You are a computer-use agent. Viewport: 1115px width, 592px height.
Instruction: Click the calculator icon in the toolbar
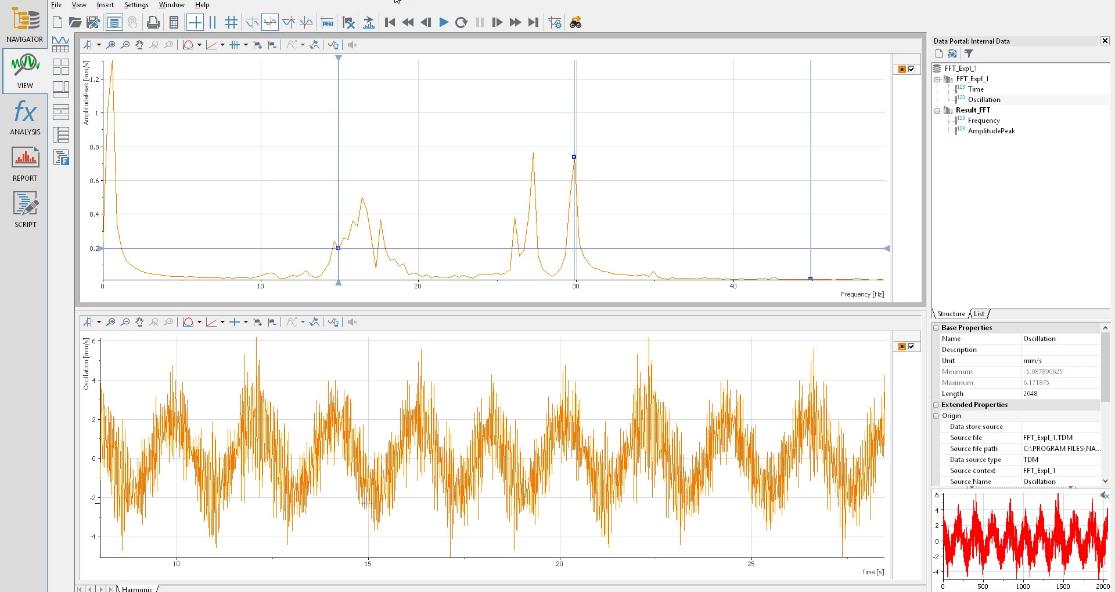coord(173,23)
